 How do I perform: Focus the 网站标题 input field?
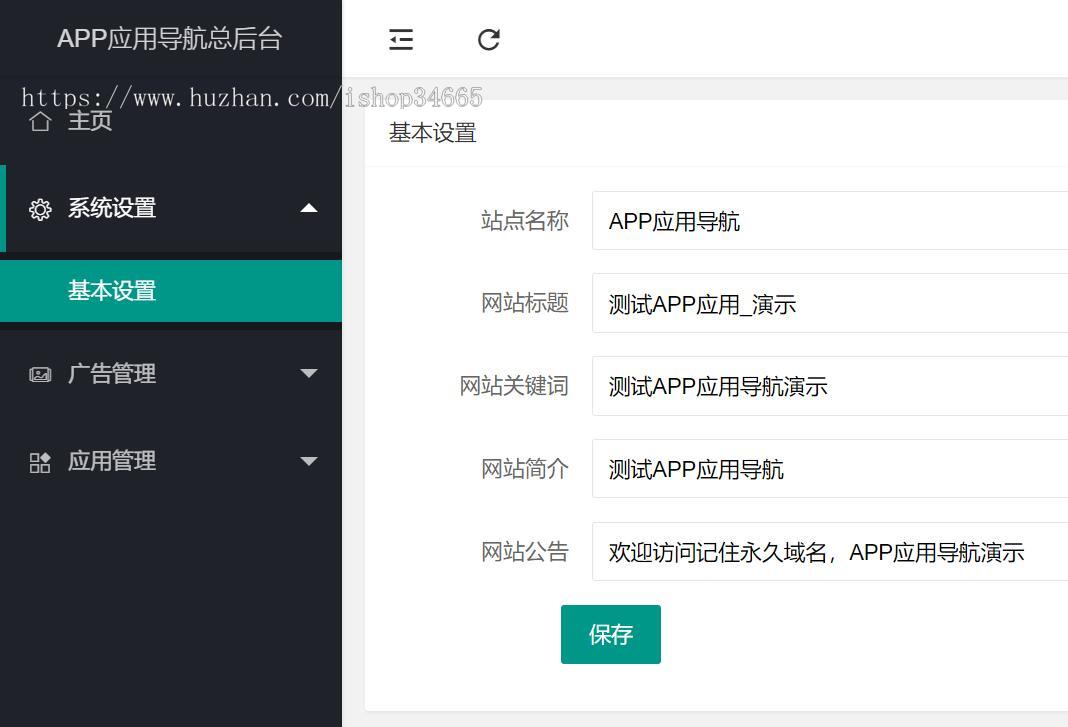click(x=830, y=303)
